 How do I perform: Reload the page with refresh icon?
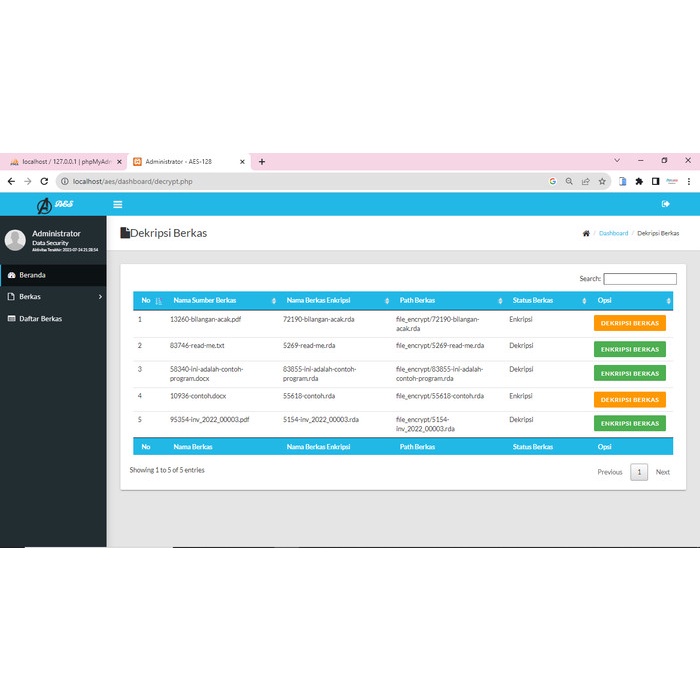click(44, 181)
